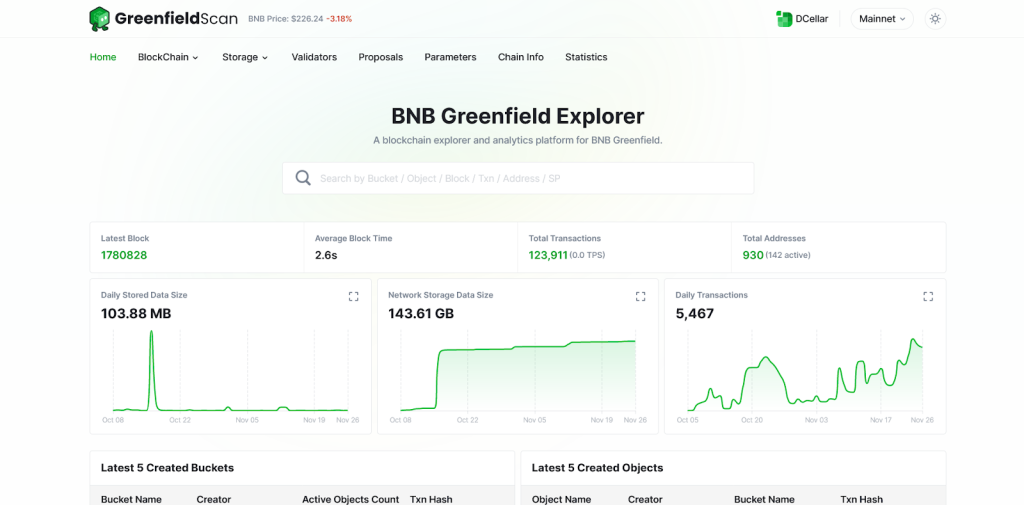
Task: Click the BNB Price $226.24 text
Action: 285,19
